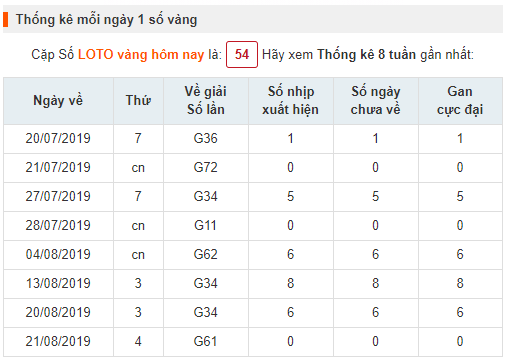The image size is (505, 362).
Task: Select the date cell 13/08/2019
Action: coord(58,283)
